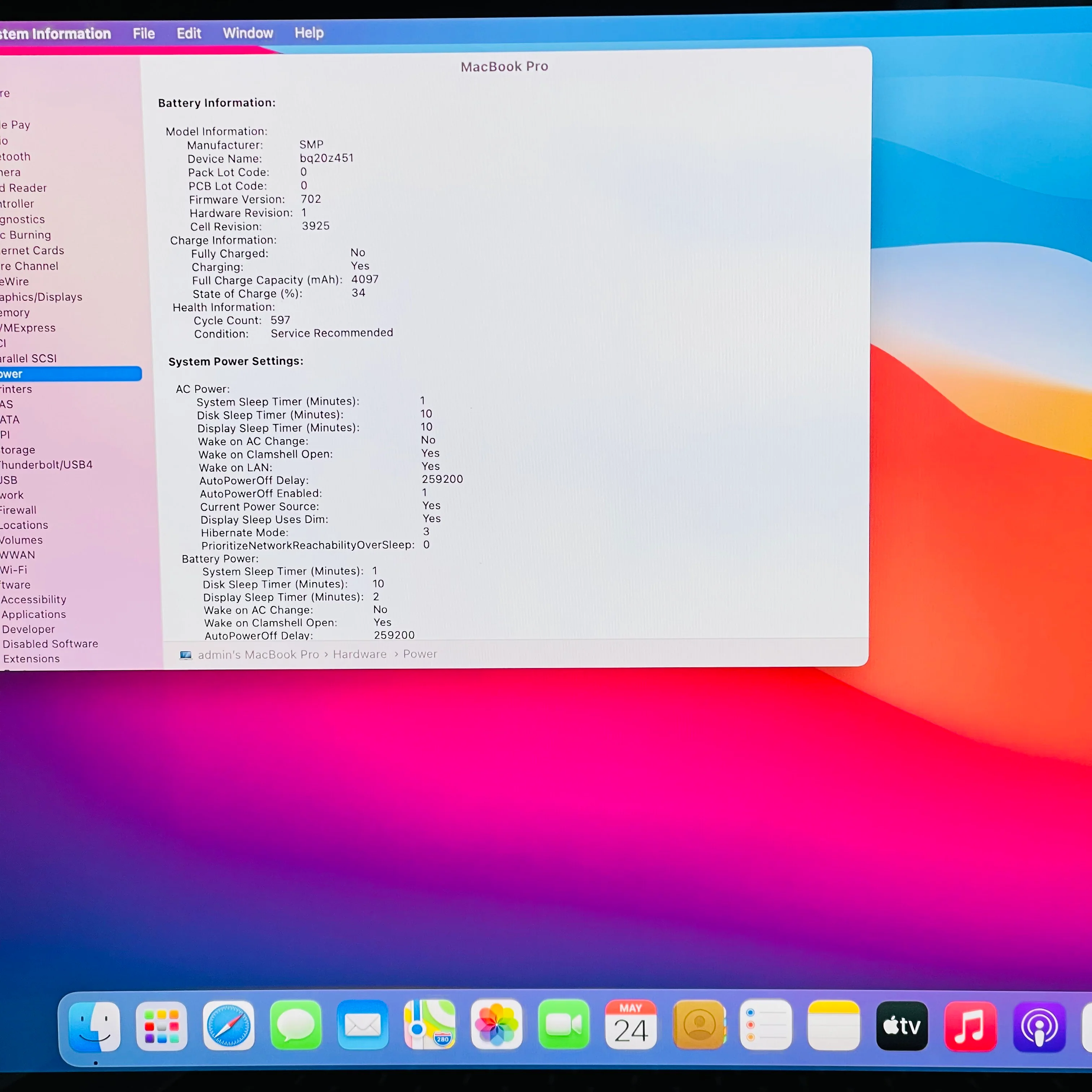Open the File menu
Viewport: 1092px width, 1092px height.
pyautogui.click(x=144, y=34)
